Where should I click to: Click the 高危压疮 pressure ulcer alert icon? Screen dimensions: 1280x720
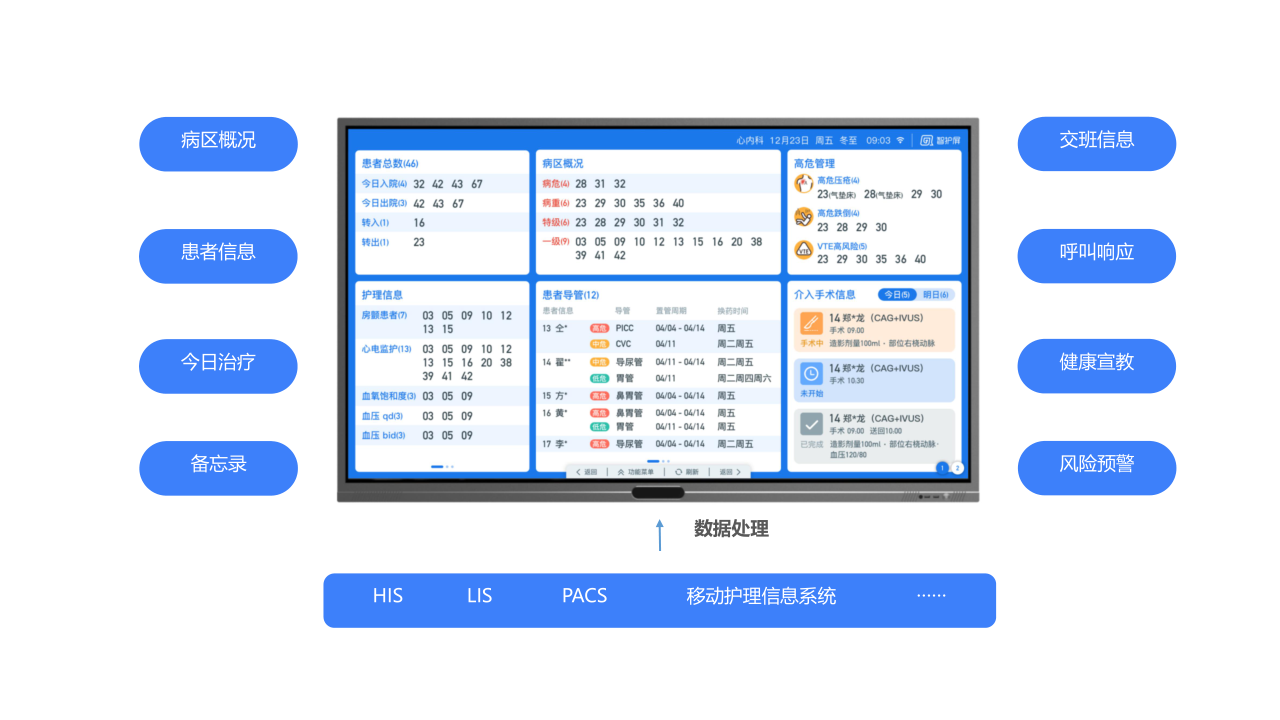[x=803, y=183]
